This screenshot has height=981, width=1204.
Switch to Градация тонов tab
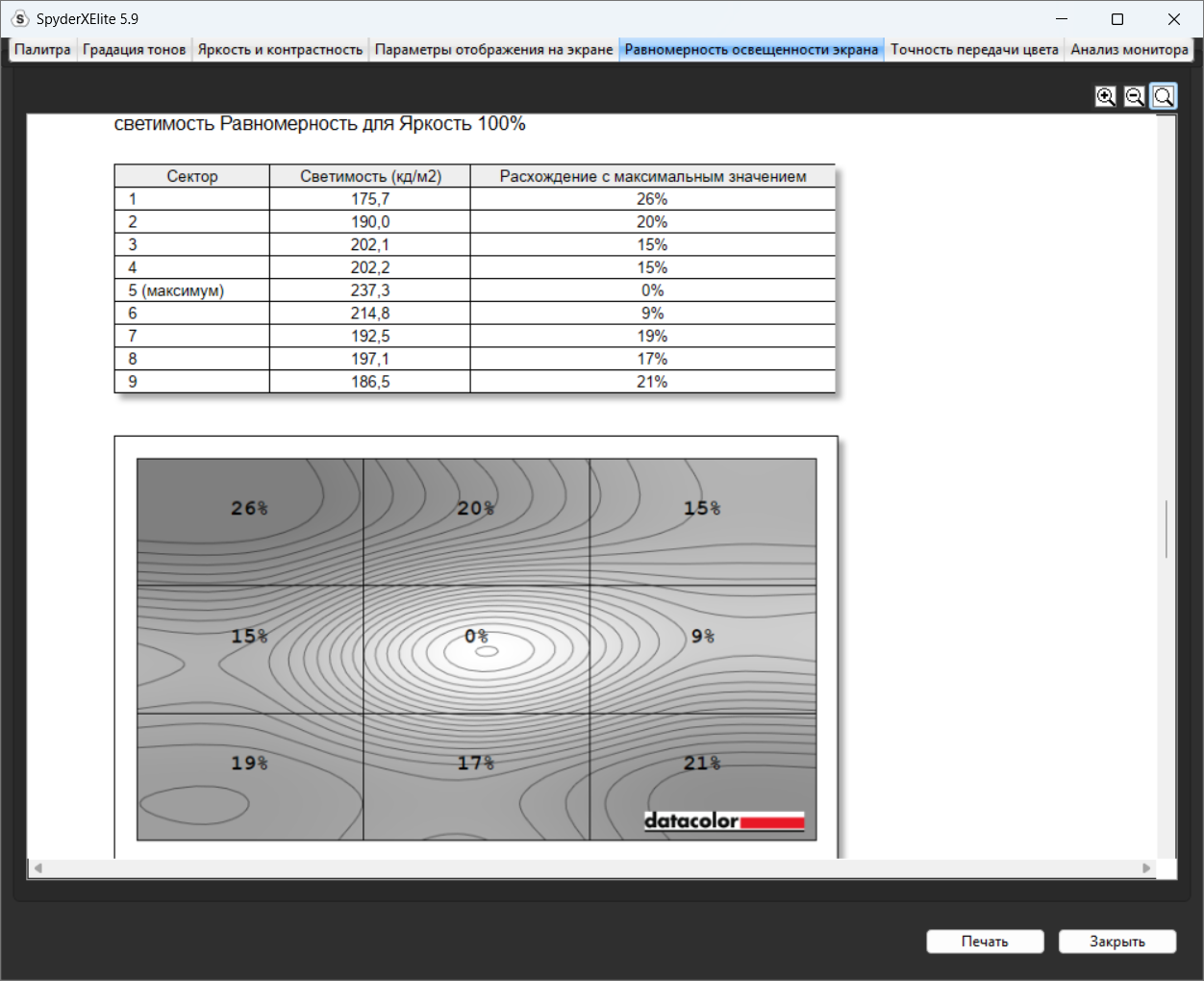click(134, 50)
